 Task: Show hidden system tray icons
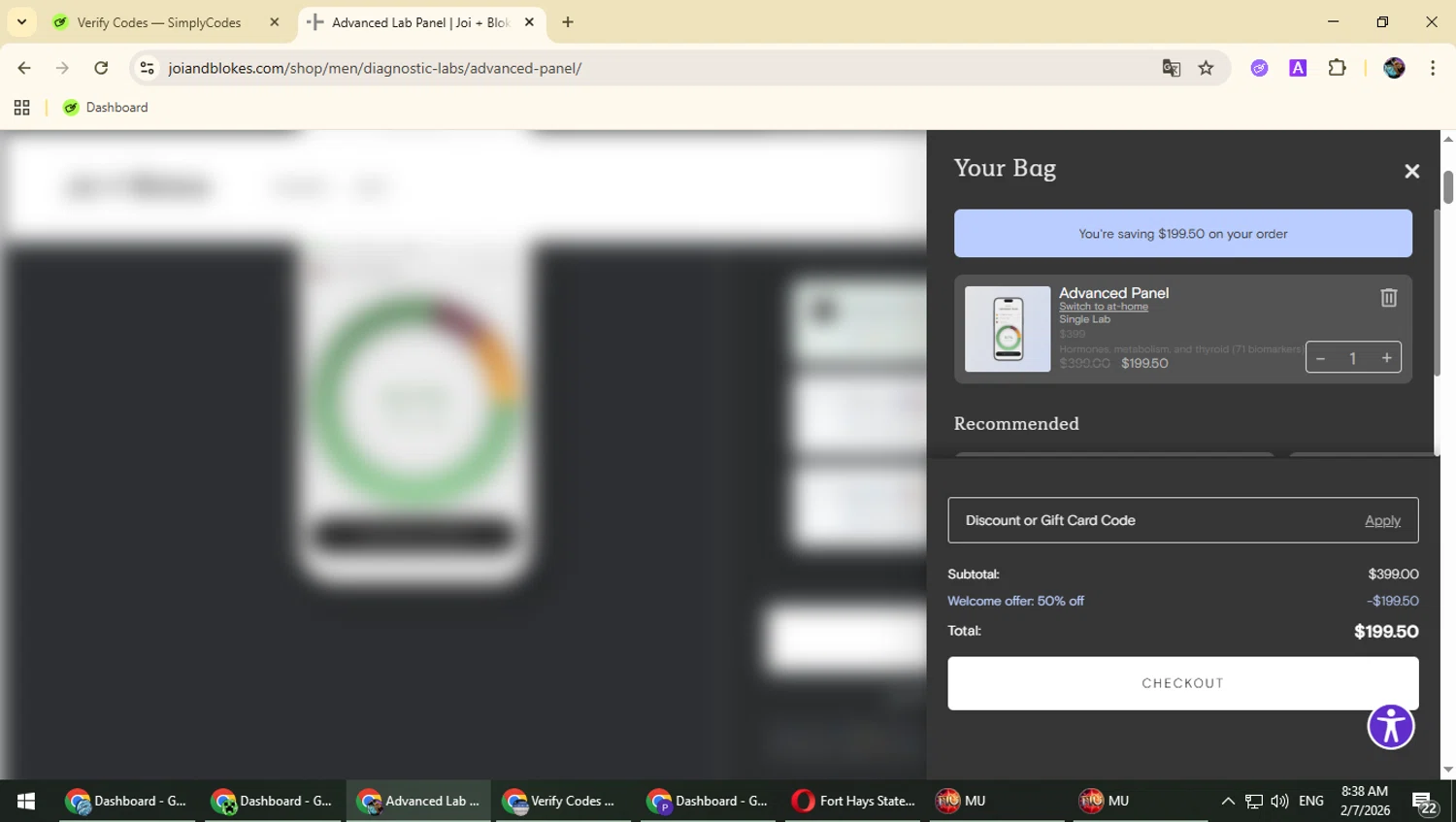click(x=1228, y=801)
